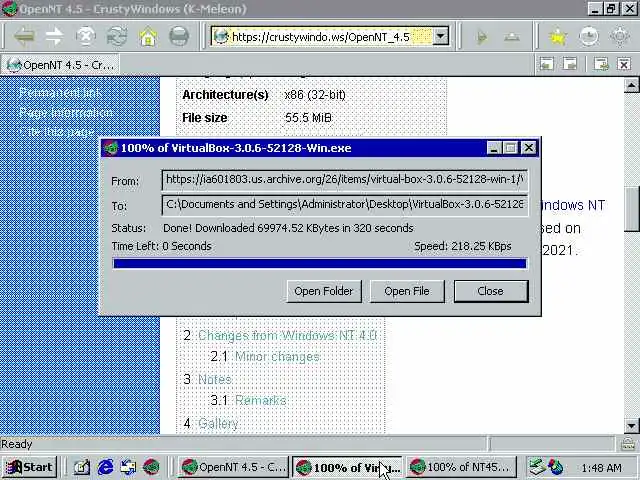Open the notepad-style quick launch icon
640x480 pixels.
82,467
